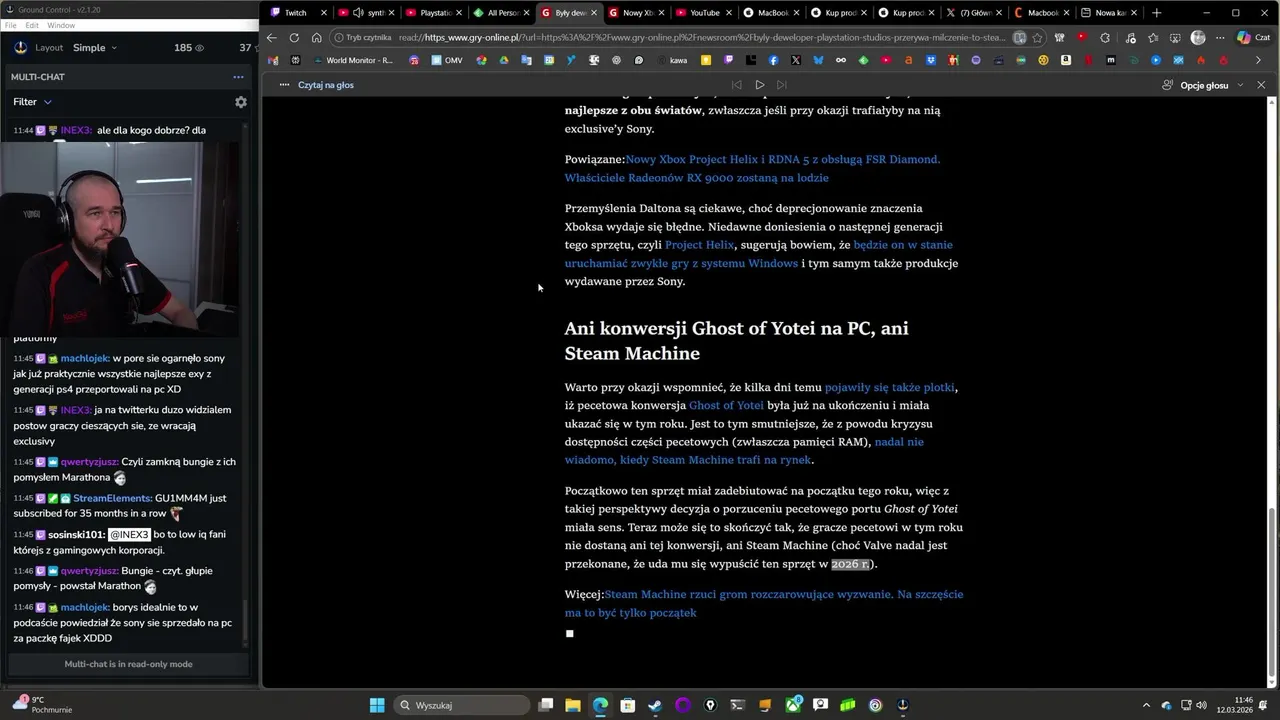
Task: Go back with the browser back arrow
Action: (x=271, y=38)
